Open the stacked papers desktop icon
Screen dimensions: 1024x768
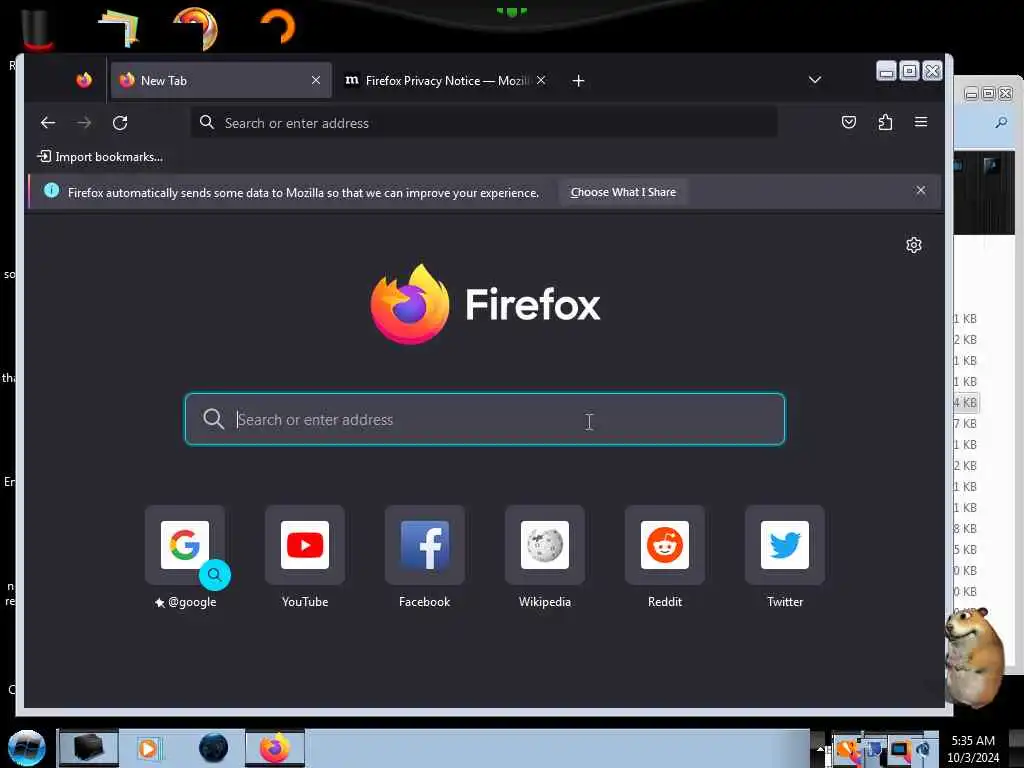pos(118,29)
